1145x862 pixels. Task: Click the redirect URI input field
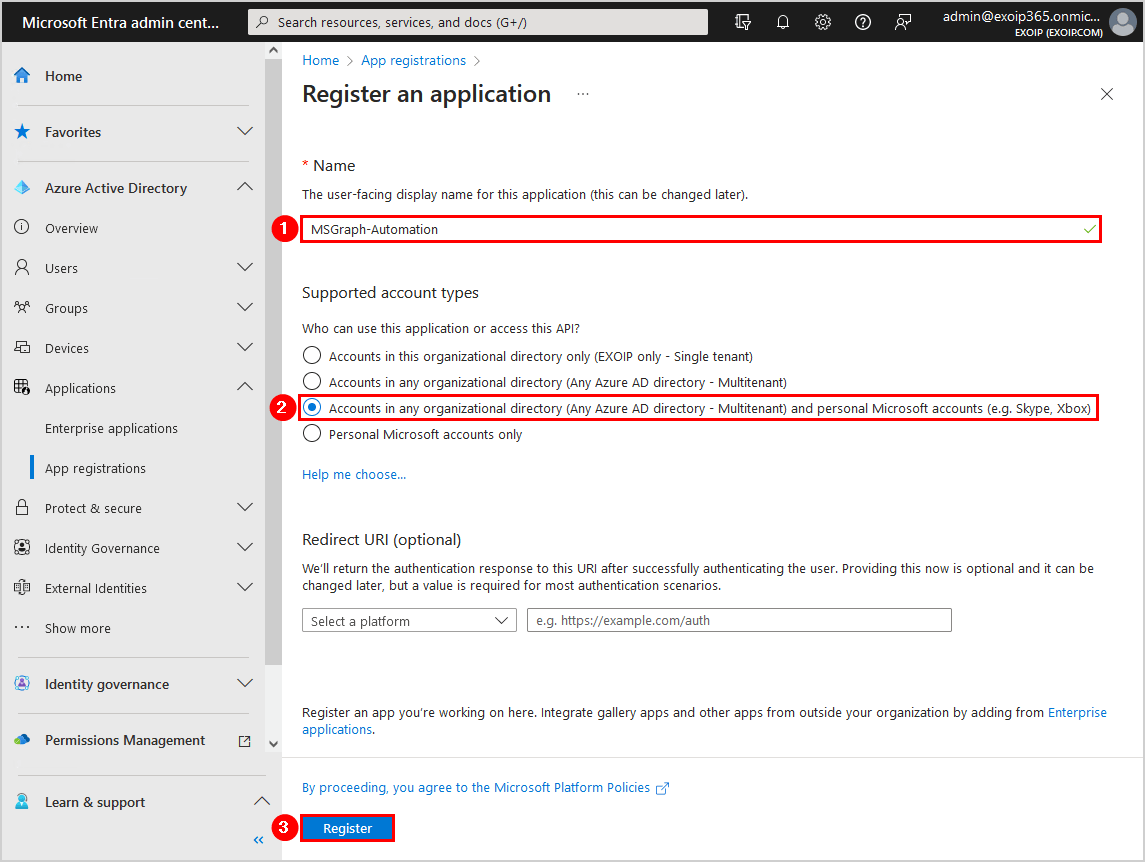tap(739, 620)
